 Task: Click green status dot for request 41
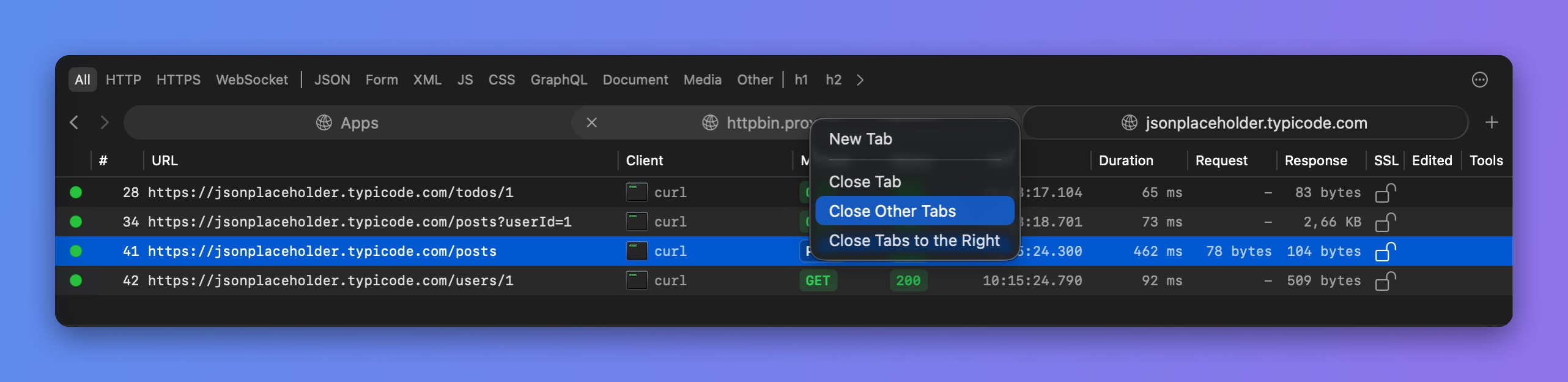76,251
